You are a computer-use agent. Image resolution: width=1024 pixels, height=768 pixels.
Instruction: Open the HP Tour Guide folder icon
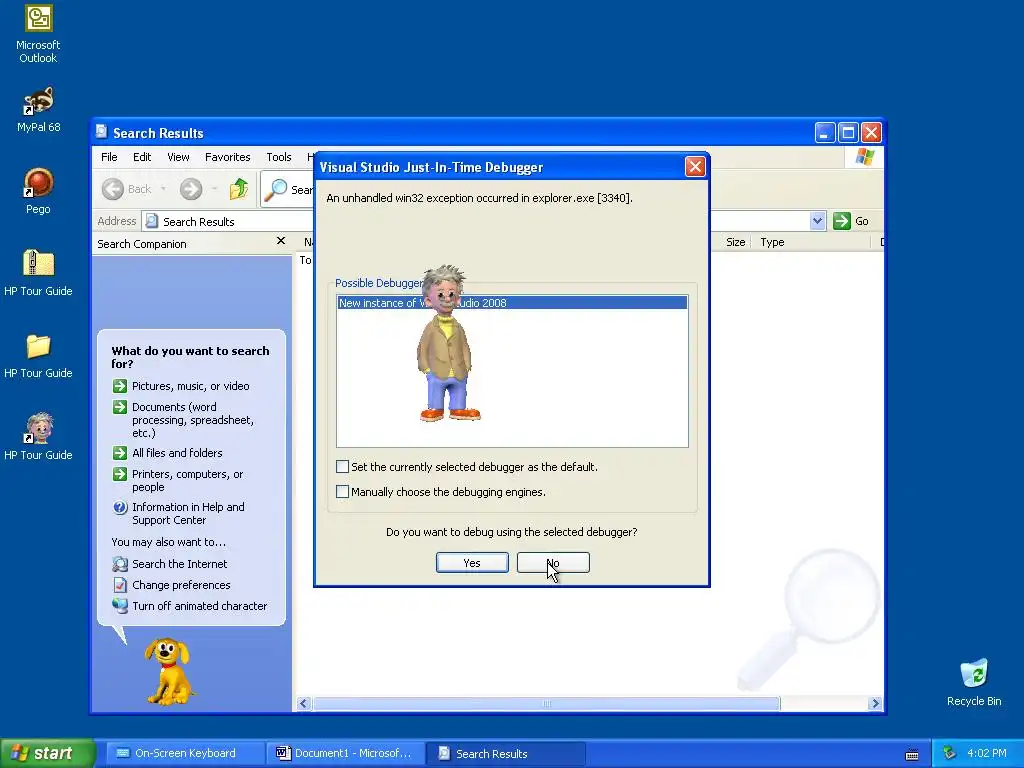coord(38,355)
